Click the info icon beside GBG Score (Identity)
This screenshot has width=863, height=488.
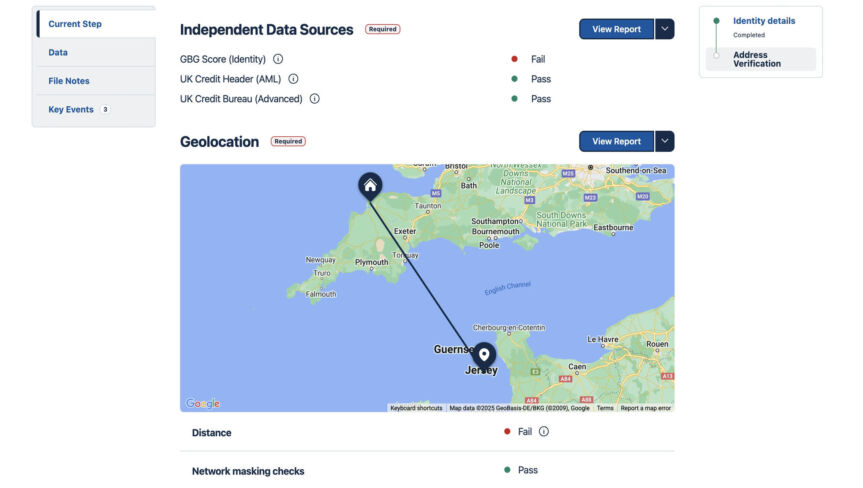[278, 59]
